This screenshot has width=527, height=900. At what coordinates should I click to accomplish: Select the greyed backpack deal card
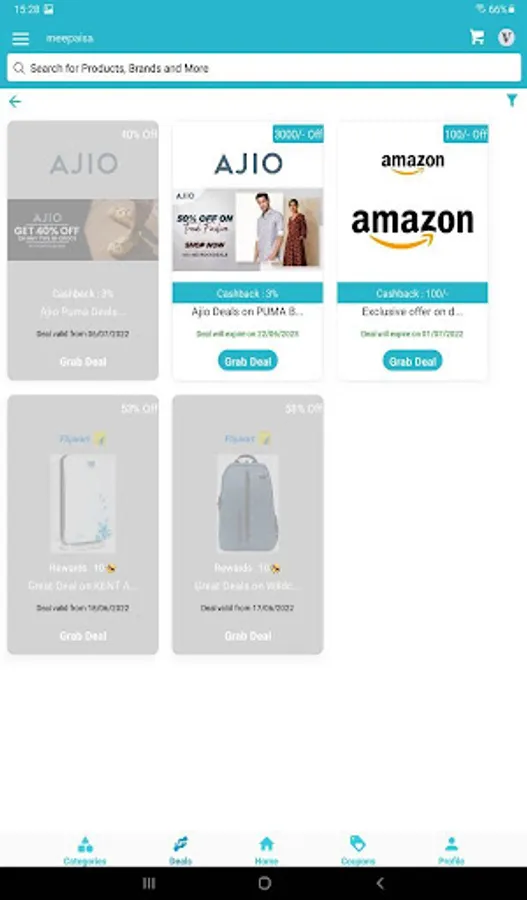(x=247, y=524)
